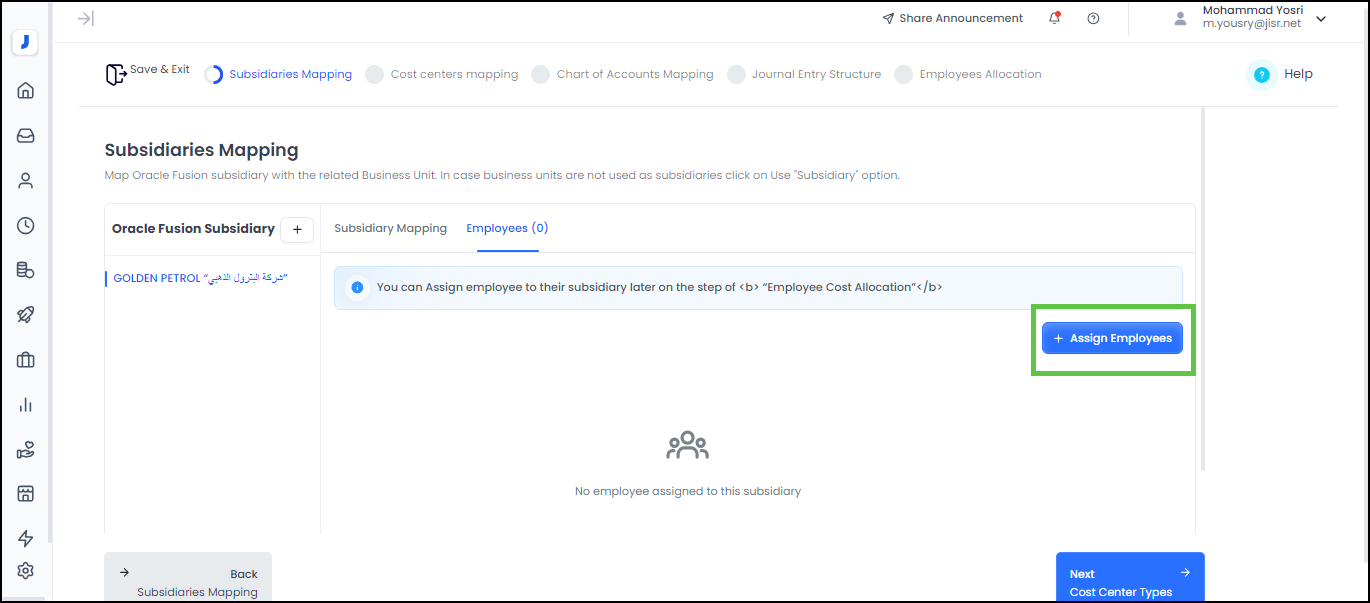Image resolution: width=1370 pixels, height=603 pixels.
Task: Open the Attendance clock icon
Action: [25, 225]
